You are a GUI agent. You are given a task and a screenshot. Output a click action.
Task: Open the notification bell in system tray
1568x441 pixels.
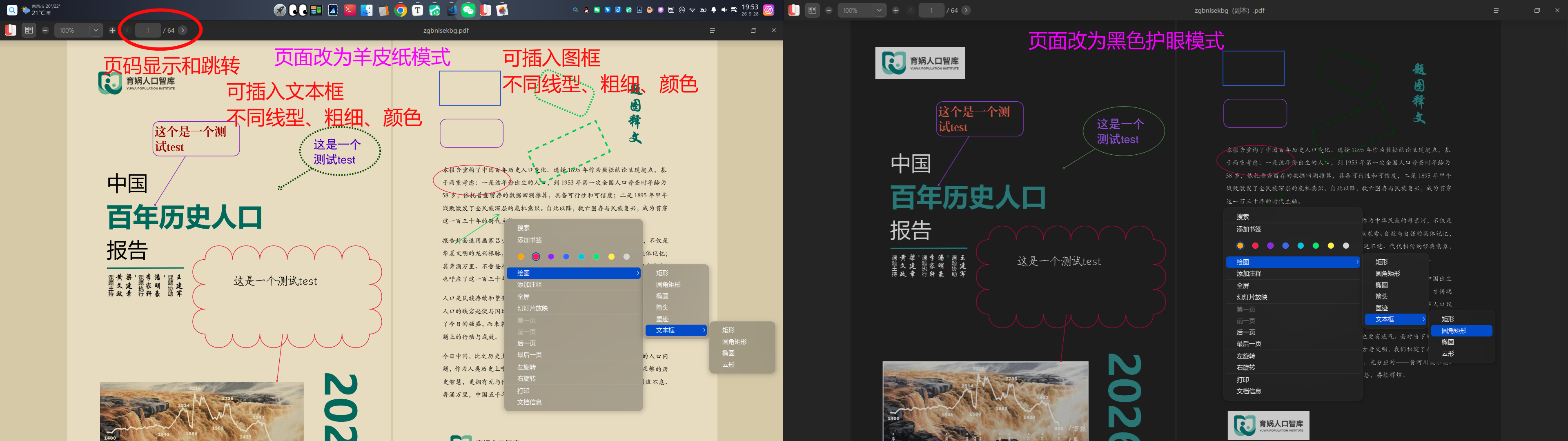point(714,10)
